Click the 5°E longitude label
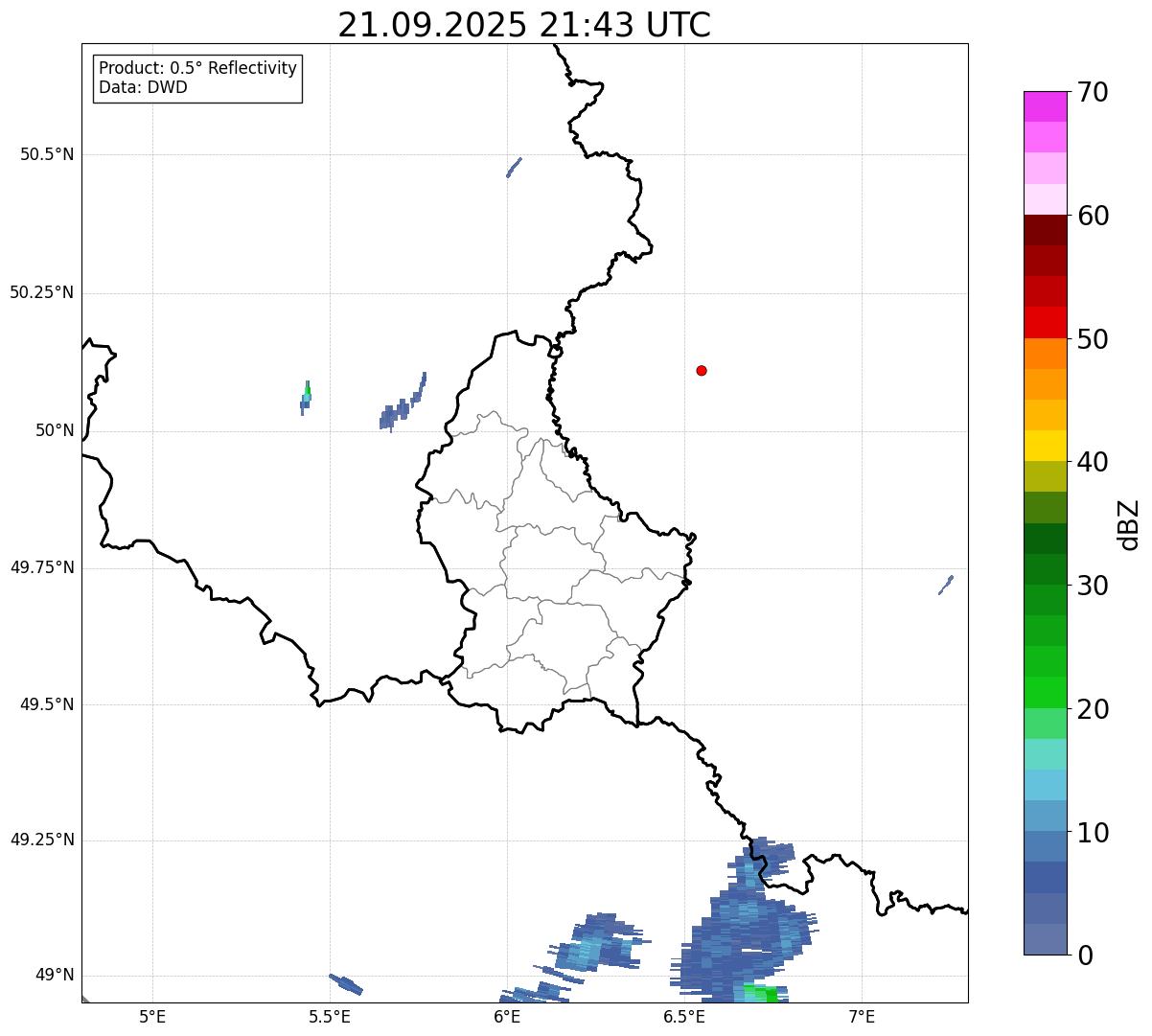1152x1036 pixels. click(x=152, y=1016)
